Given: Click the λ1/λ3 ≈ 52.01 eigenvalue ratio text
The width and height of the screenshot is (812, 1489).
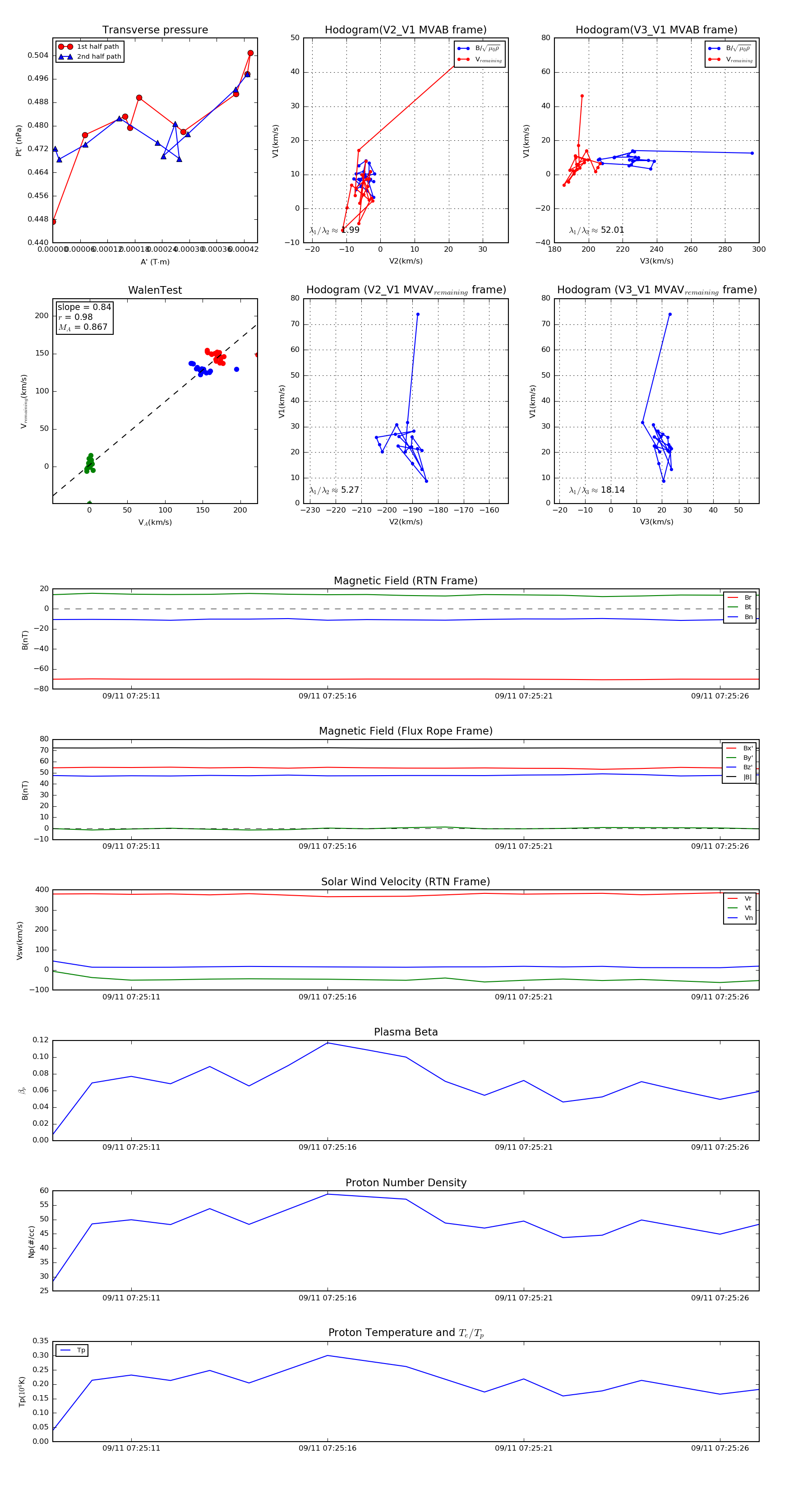Looking at the screenshot, I should tap(596, 230).
